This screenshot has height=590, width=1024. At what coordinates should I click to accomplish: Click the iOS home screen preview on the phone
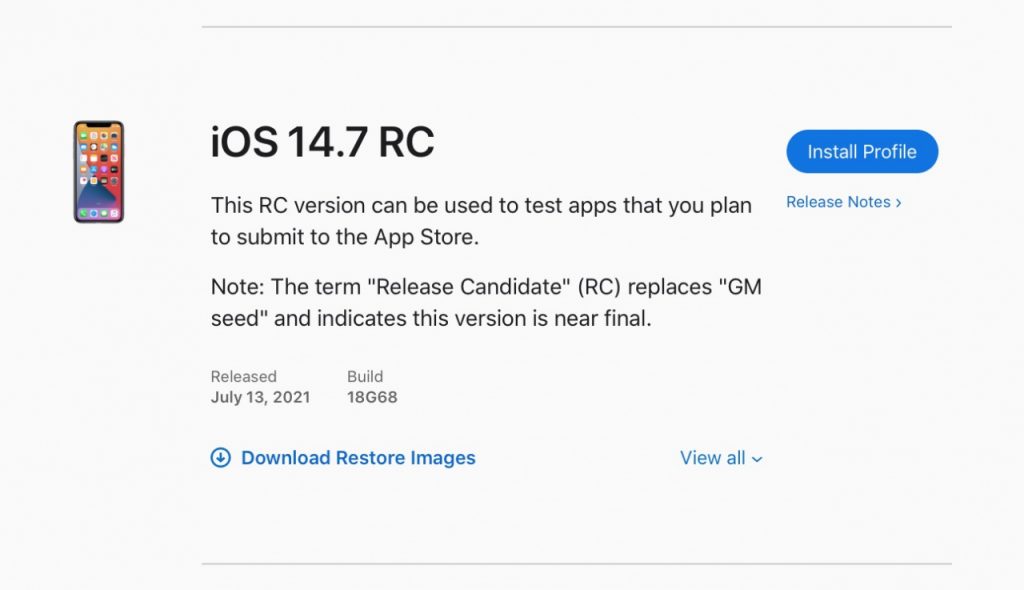[97, 170]
